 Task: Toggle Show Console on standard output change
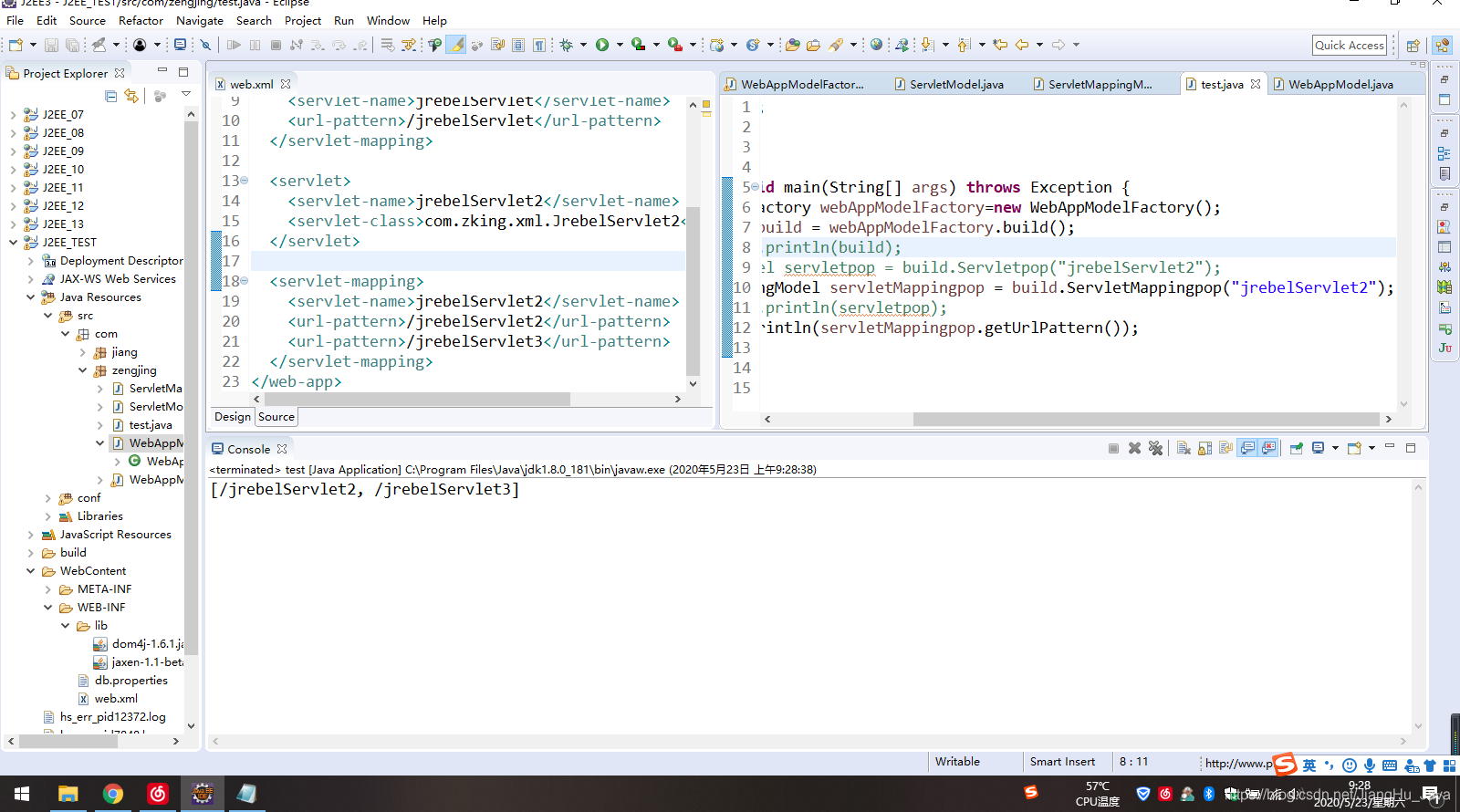click(x=1247, y=448)
